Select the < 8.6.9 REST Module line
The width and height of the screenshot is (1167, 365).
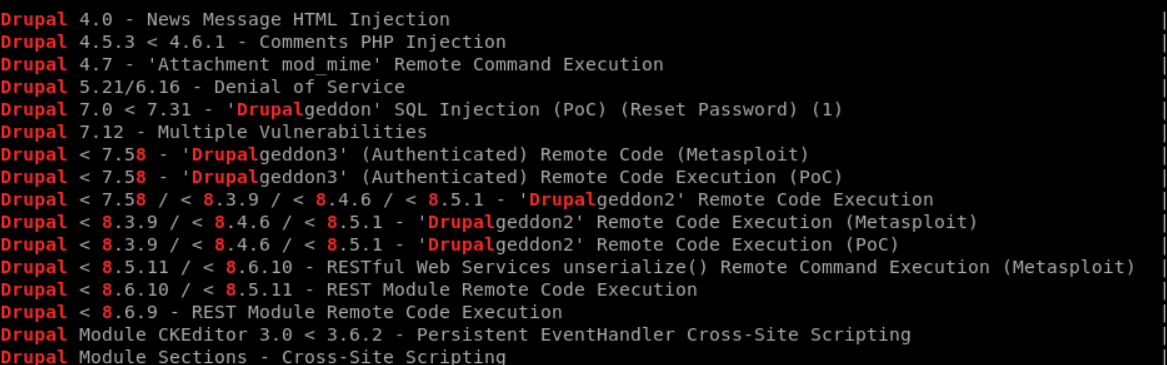point(281,313)
